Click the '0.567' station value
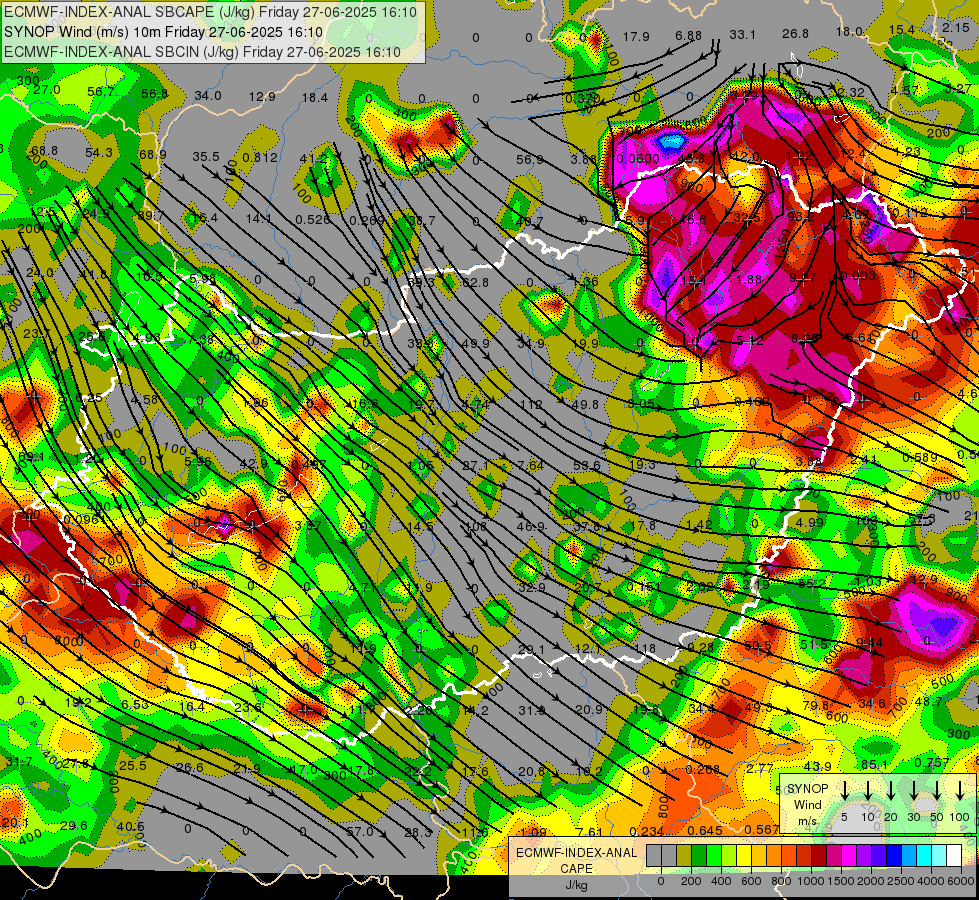979x900 pixels. (762, 829)
